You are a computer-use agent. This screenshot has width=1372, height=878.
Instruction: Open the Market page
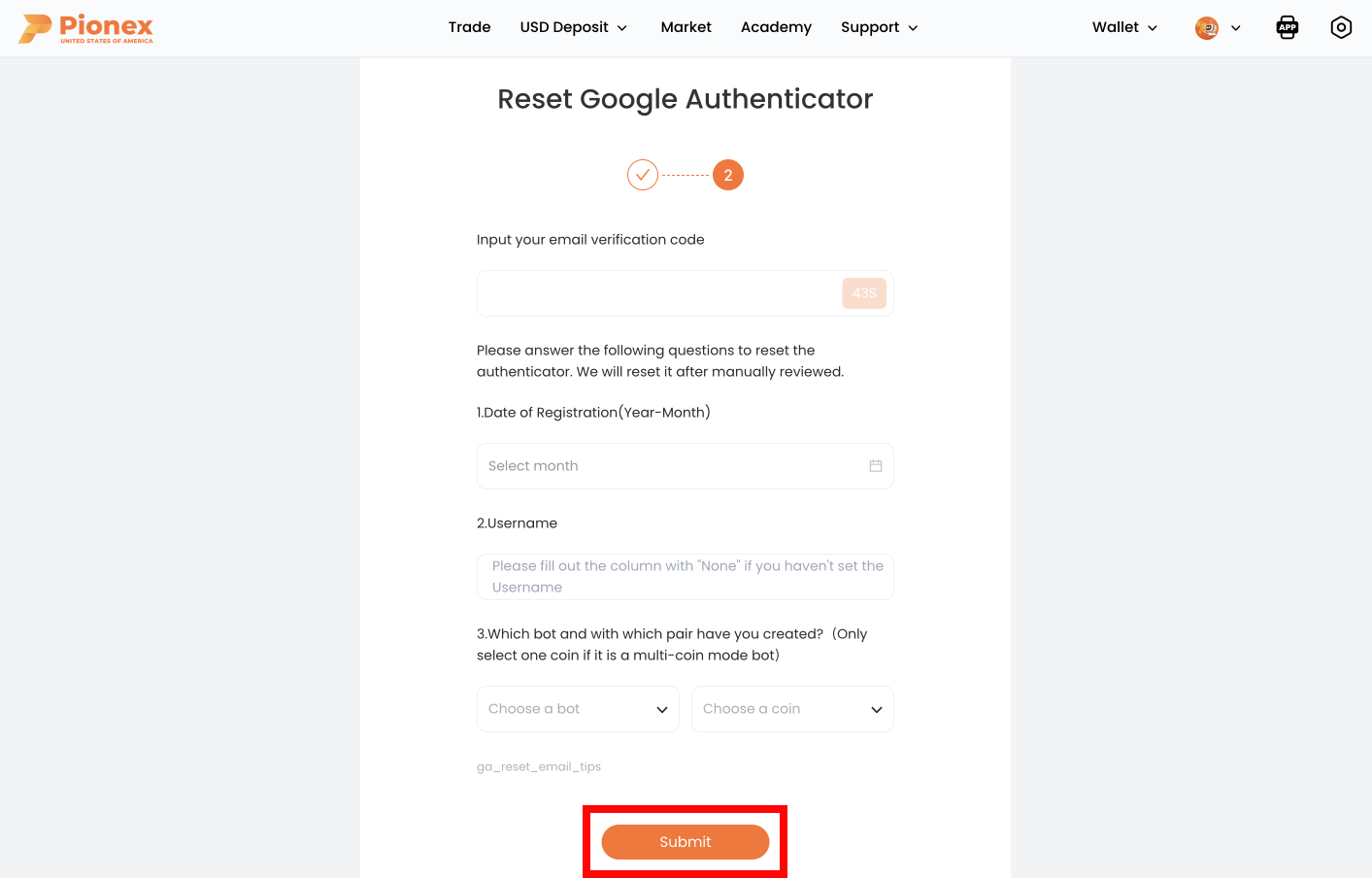pyautogui.click(x=686, y=27)
